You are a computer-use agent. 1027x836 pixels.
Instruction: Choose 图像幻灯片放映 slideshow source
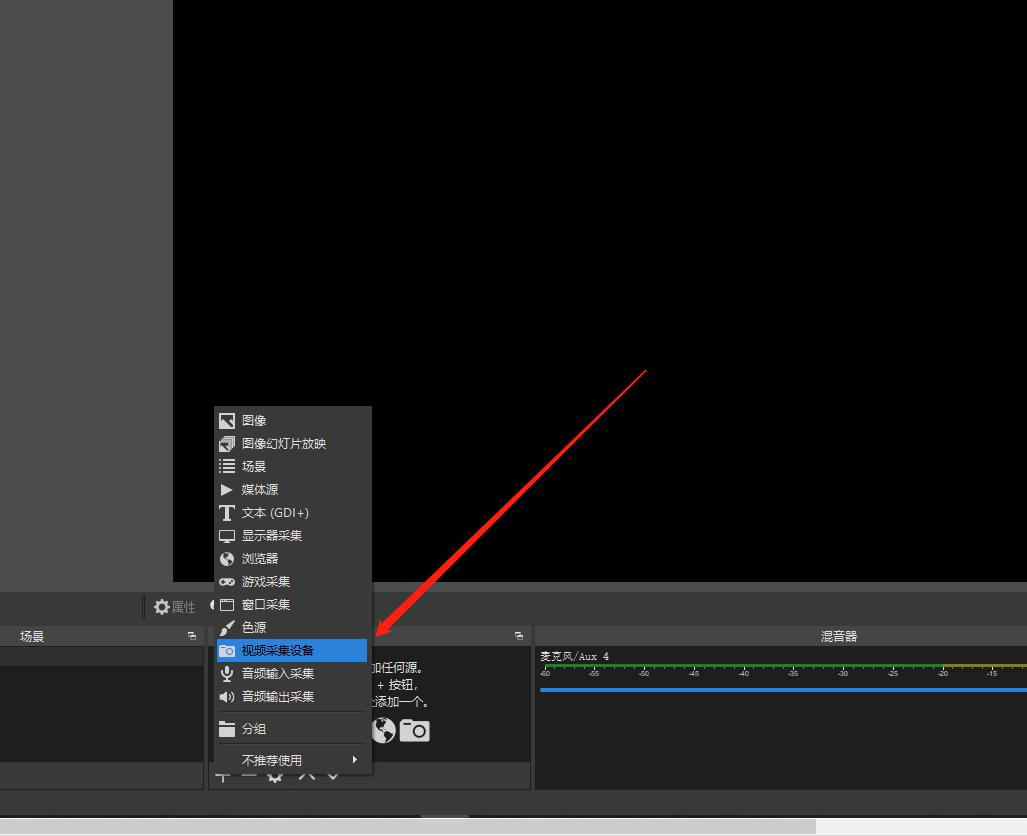click(283, 444)
